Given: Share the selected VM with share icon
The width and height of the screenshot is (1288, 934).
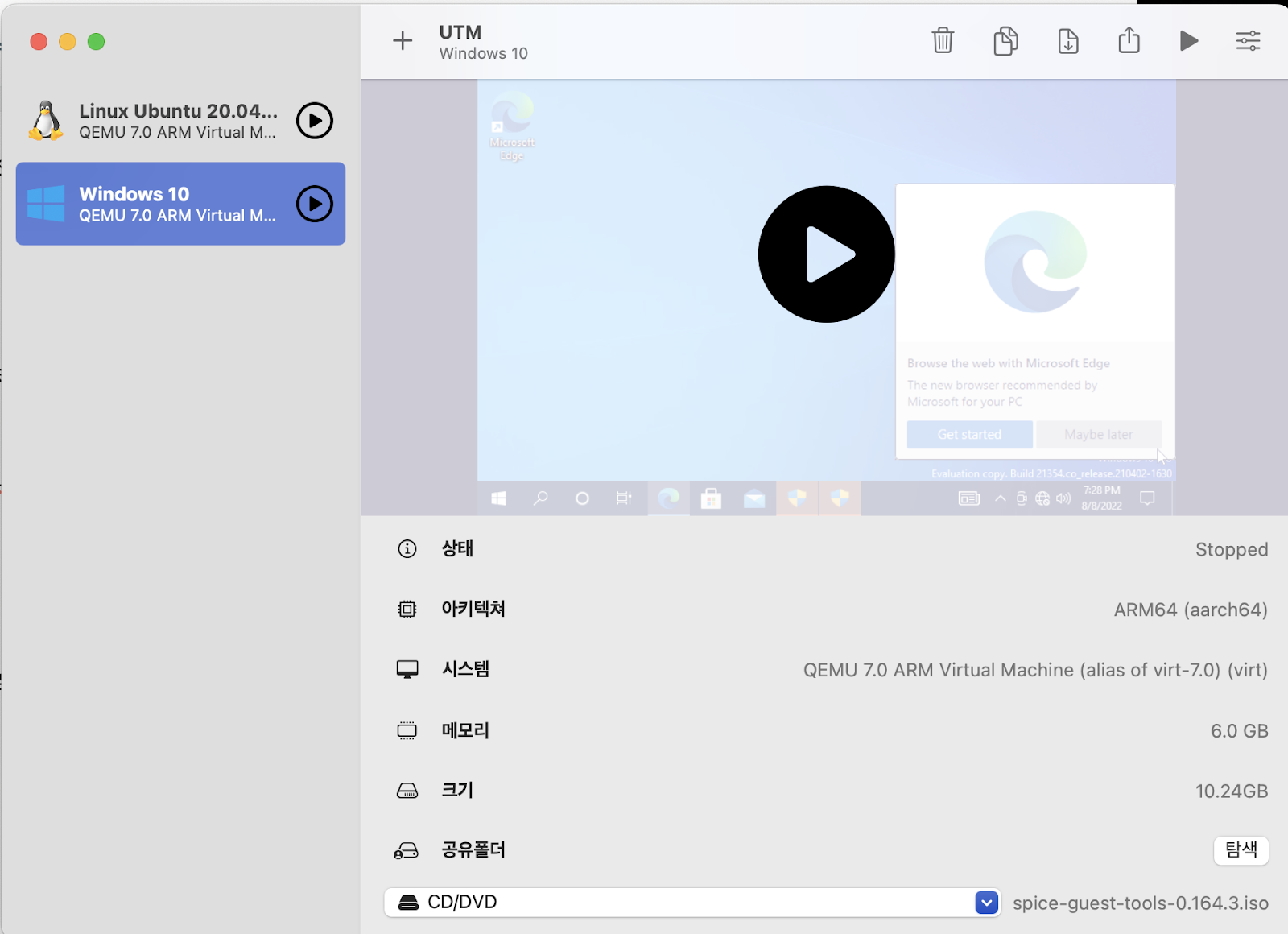Looking at the screenshot, I should coord(1129,39).
